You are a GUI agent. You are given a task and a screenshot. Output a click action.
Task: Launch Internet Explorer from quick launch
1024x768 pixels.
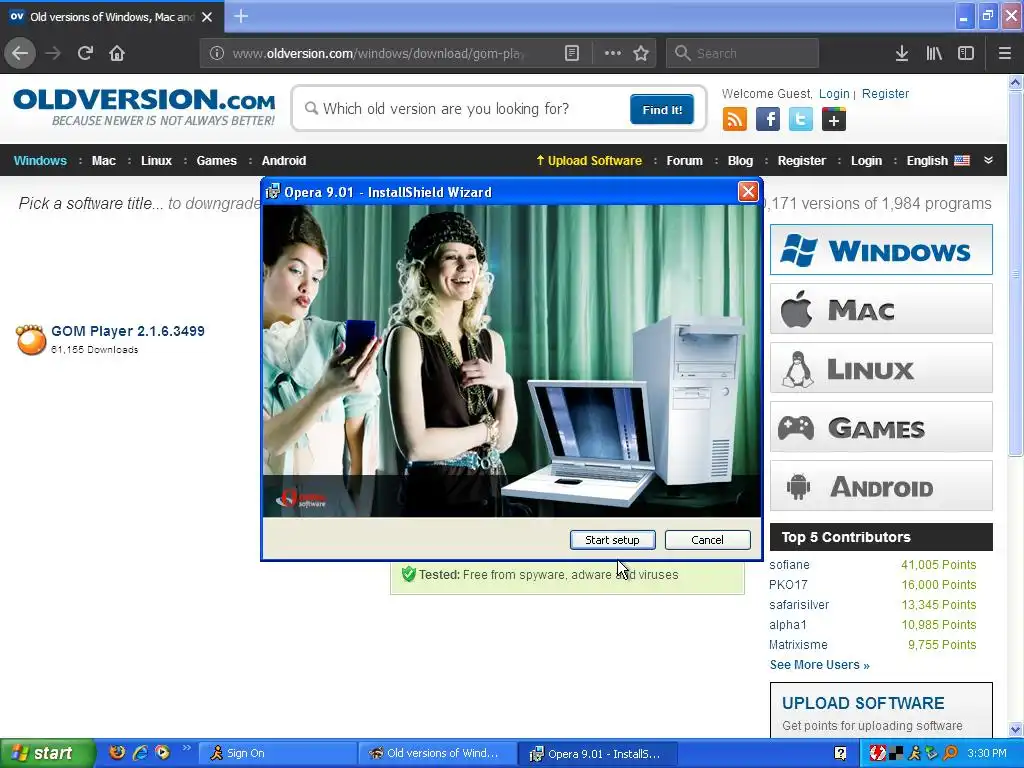click(x=140, y=752)
